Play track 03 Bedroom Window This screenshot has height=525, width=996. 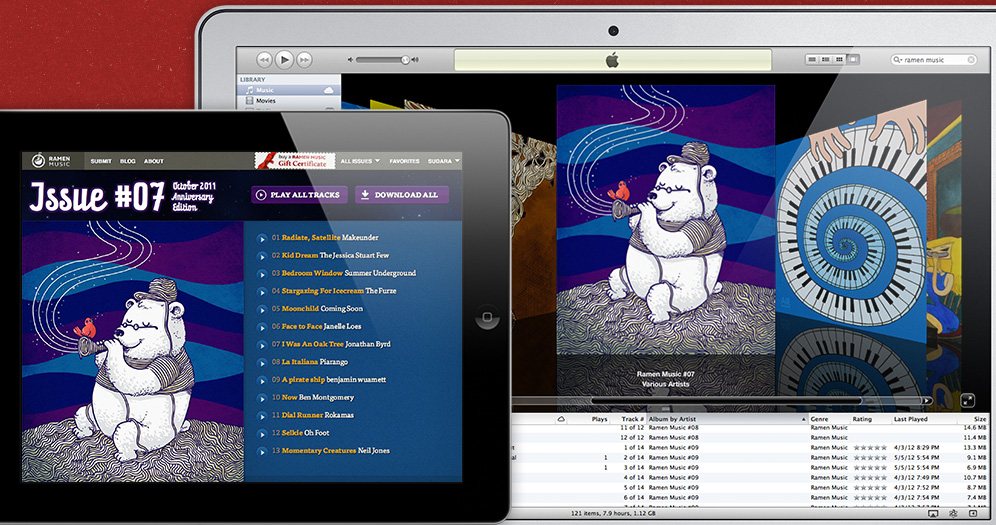[x=262, y=274]
